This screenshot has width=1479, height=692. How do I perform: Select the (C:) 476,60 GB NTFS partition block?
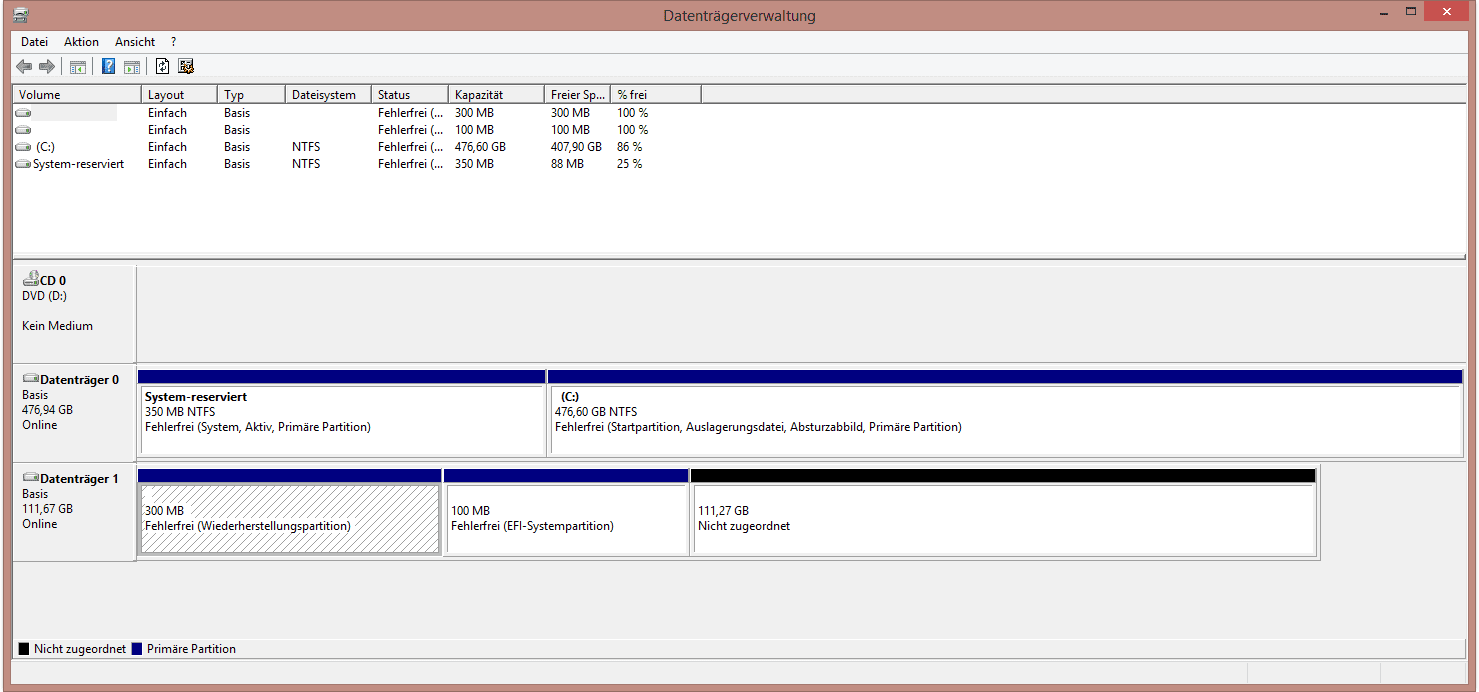click(1006, 412)
